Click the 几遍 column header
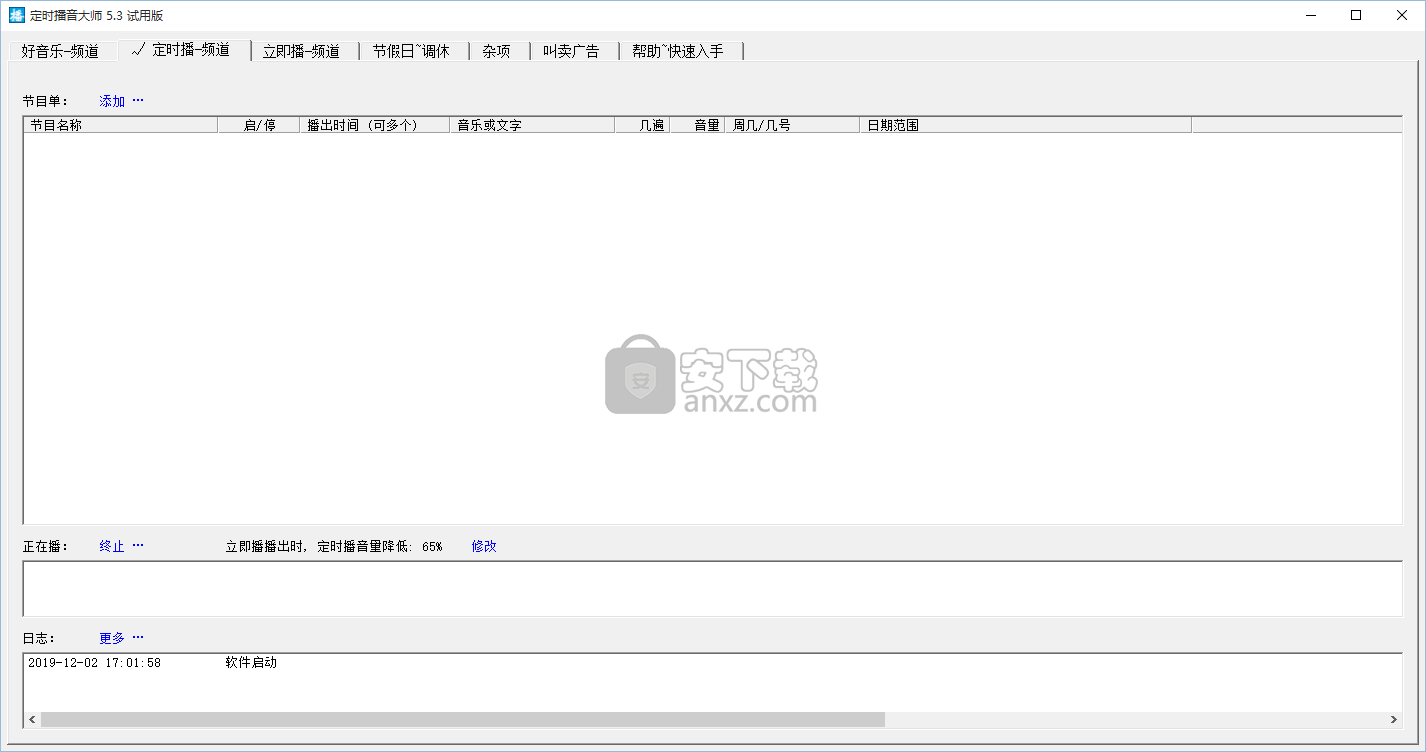1426x752 pixels. point(642,125)
